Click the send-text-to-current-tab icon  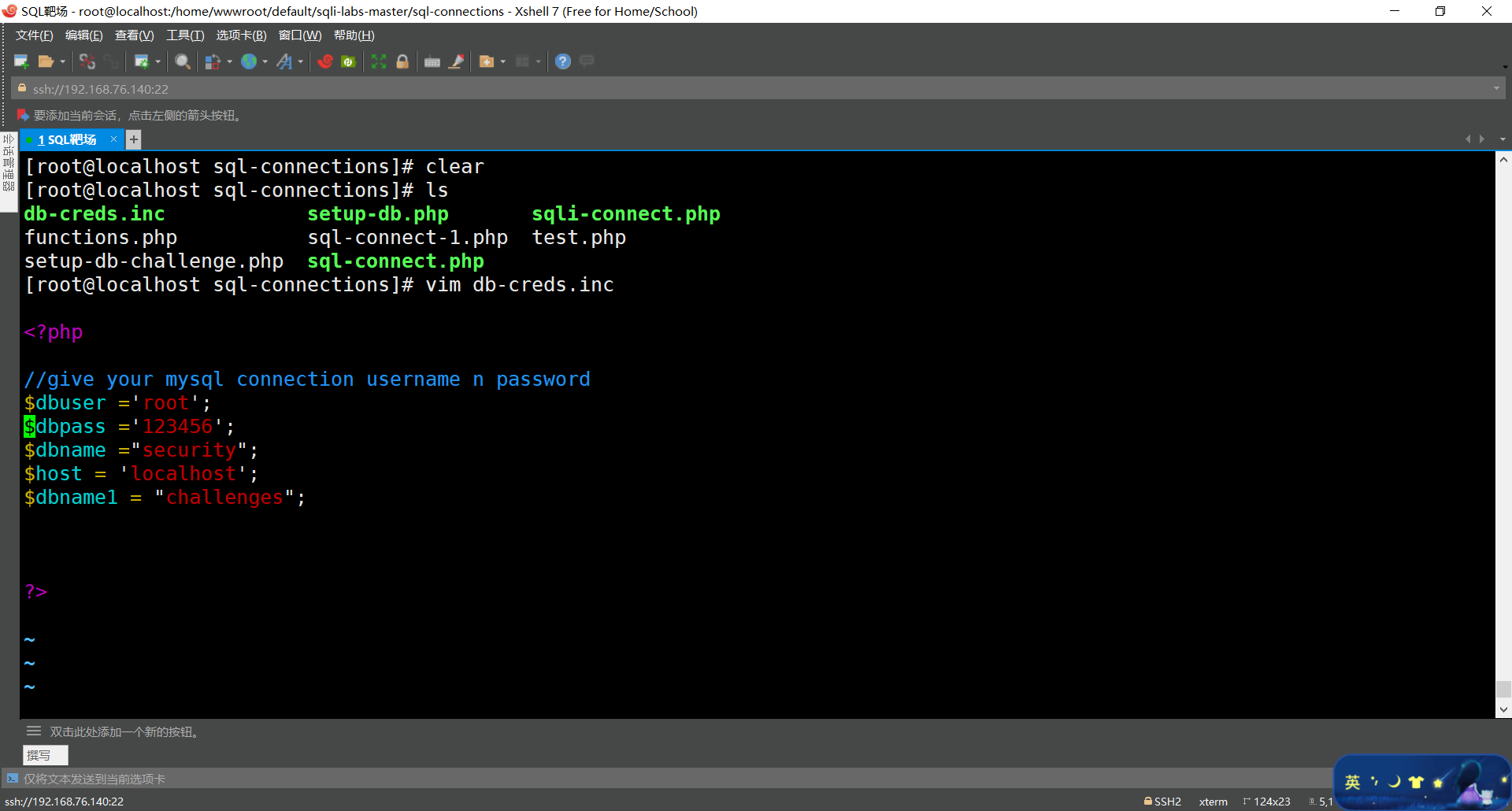point(13,779)
